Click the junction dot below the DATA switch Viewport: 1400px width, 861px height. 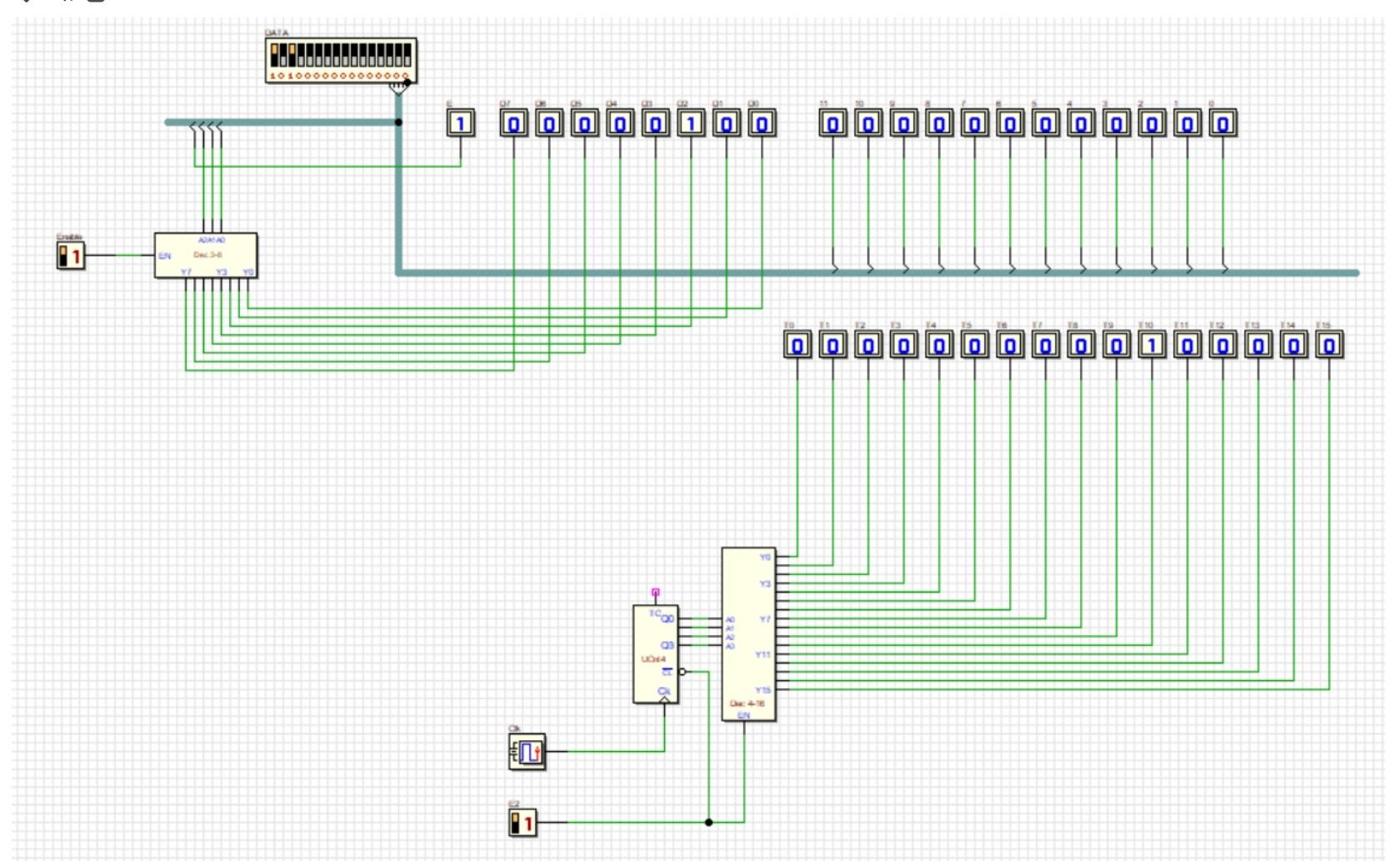click(x=399, y=121)
